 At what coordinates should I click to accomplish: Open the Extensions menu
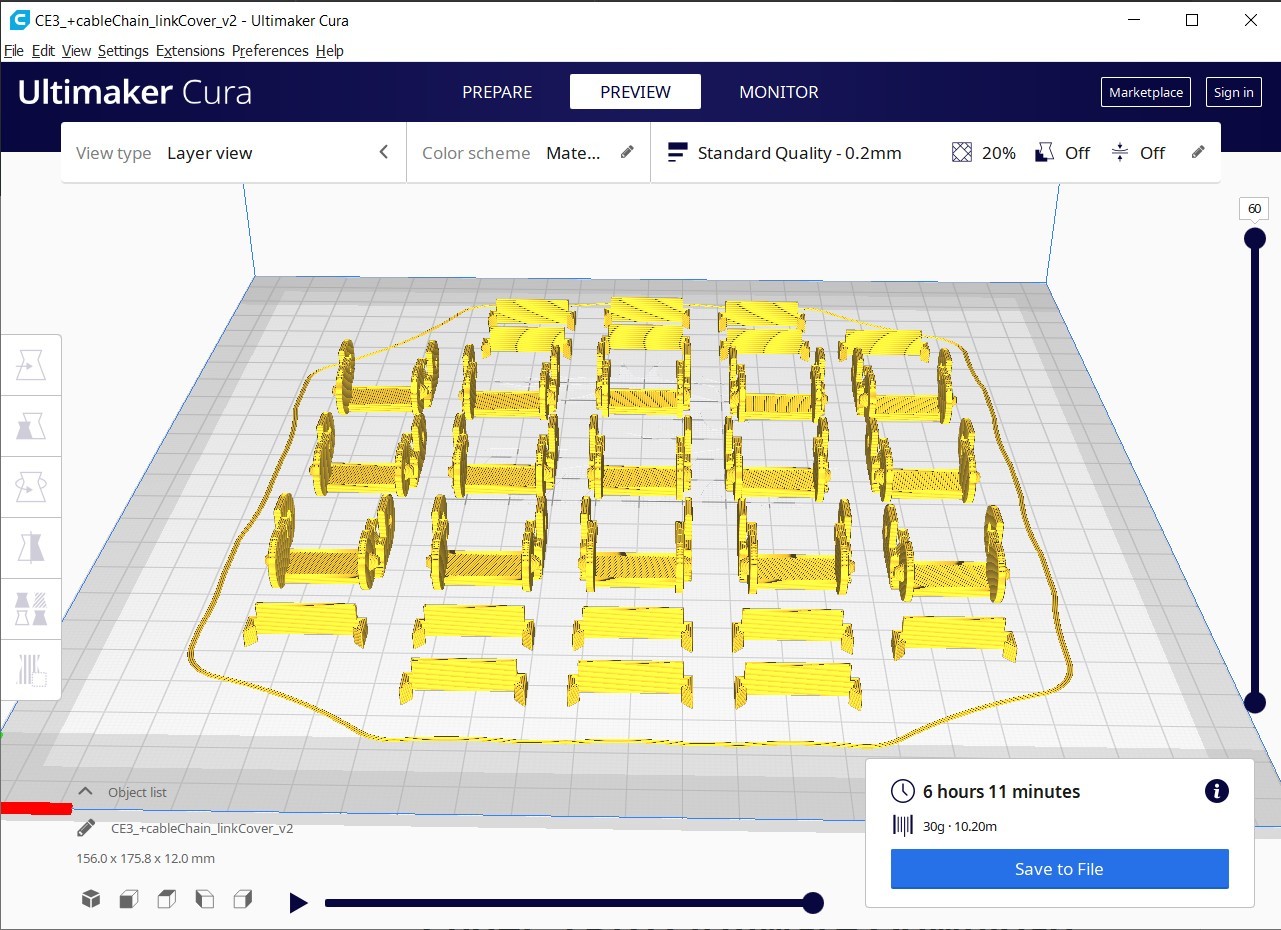click(190, 51)
